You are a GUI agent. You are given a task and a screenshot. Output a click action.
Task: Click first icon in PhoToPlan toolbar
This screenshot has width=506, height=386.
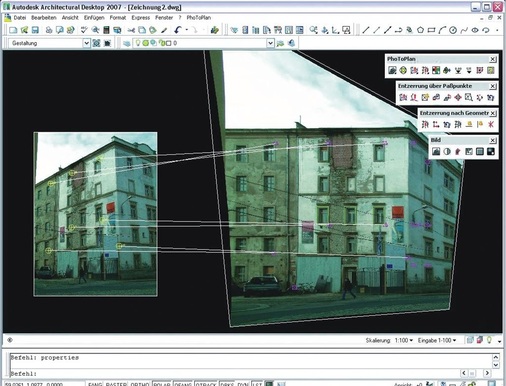point(392,70)
